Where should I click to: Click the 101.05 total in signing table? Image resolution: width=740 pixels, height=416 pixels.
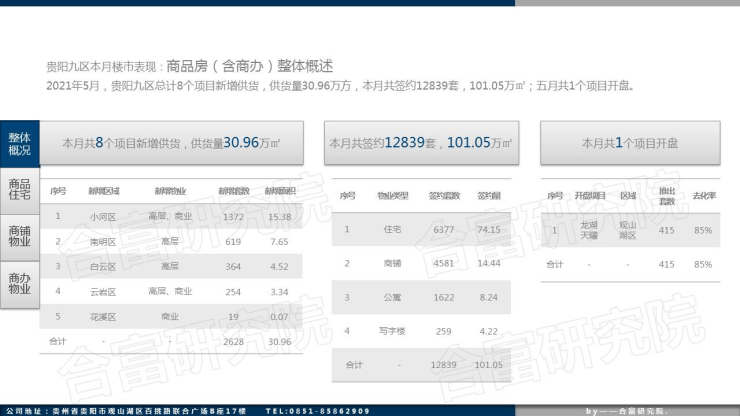click(x=489, y=365)
